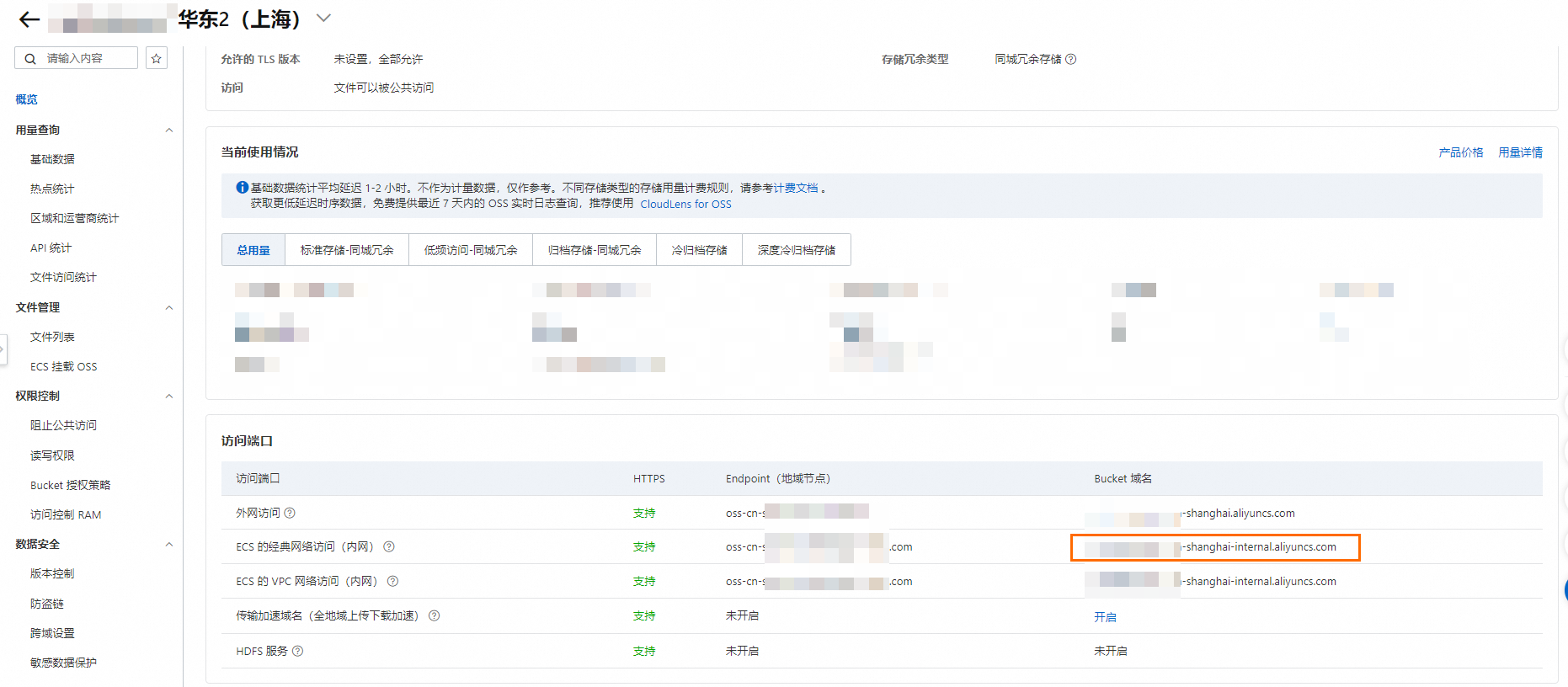Select the 冷归档存储 tab
The image size is (1568, 687).
click(x=699, y=250)
